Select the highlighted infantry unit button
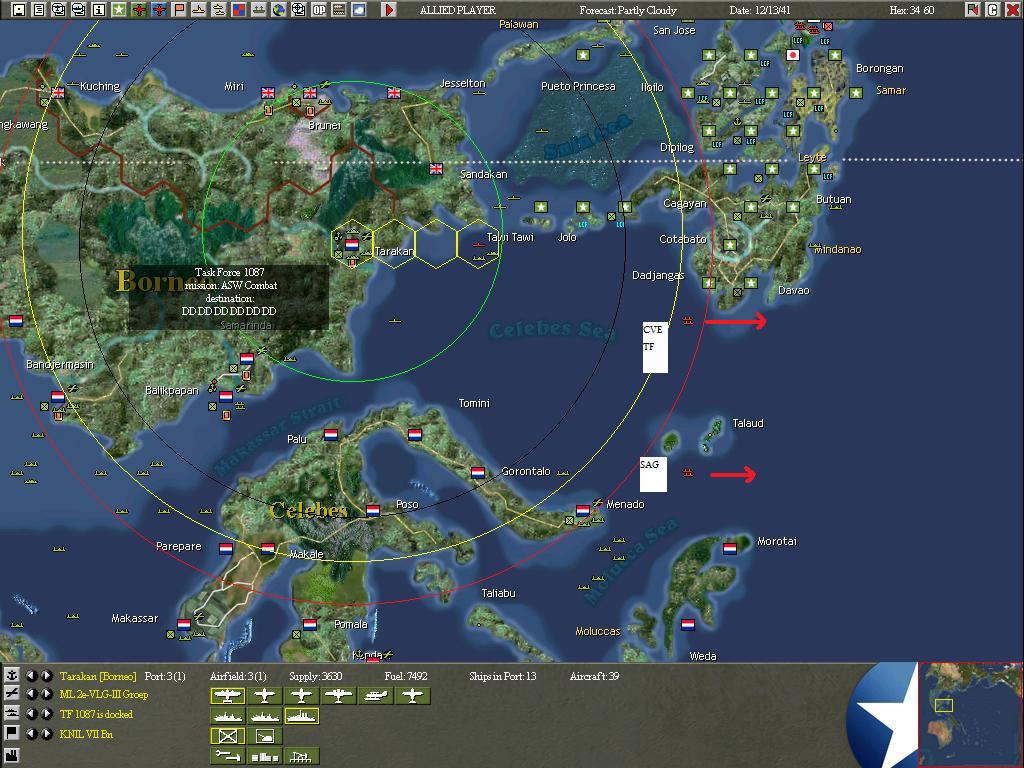This screenshot has height=768, width=1024. click(x=227, y=735)
